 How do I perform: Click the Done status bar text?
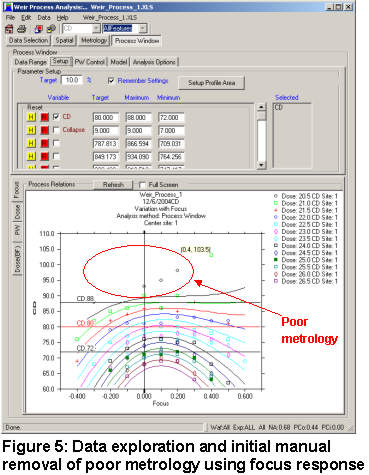pyautogui.click(x=13, y=427)
